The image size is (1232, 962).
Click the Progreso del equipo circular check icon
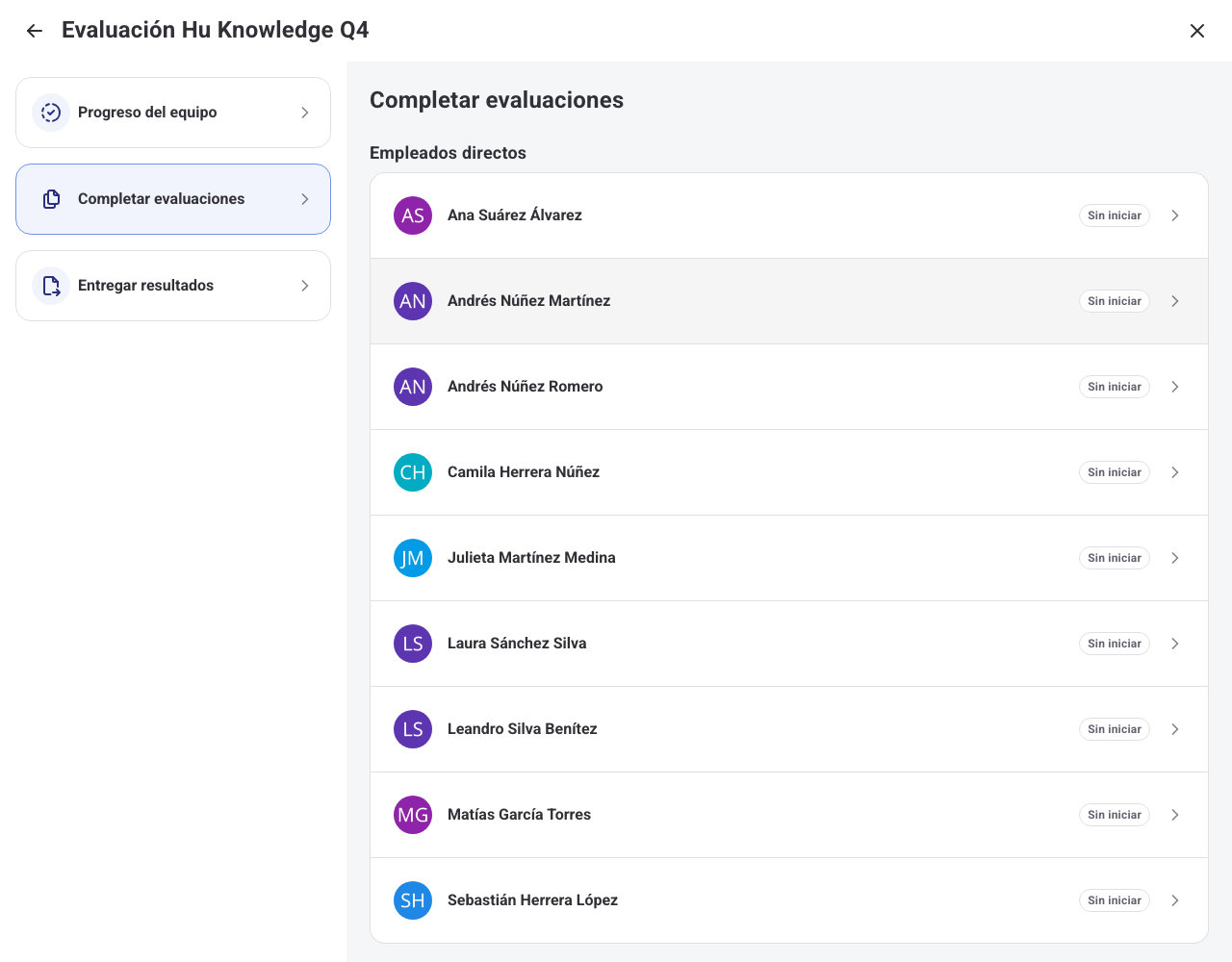coord(51,113)
